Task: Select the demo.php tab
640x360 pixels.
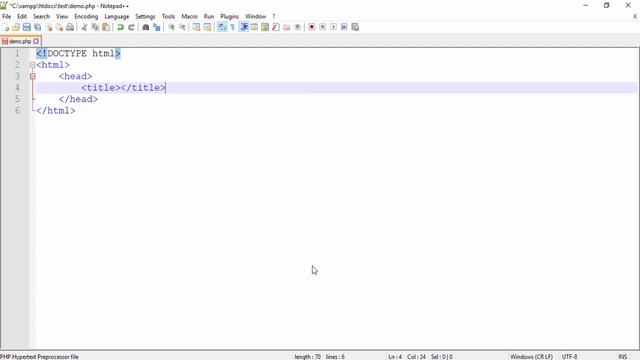Action: (19, 41)
